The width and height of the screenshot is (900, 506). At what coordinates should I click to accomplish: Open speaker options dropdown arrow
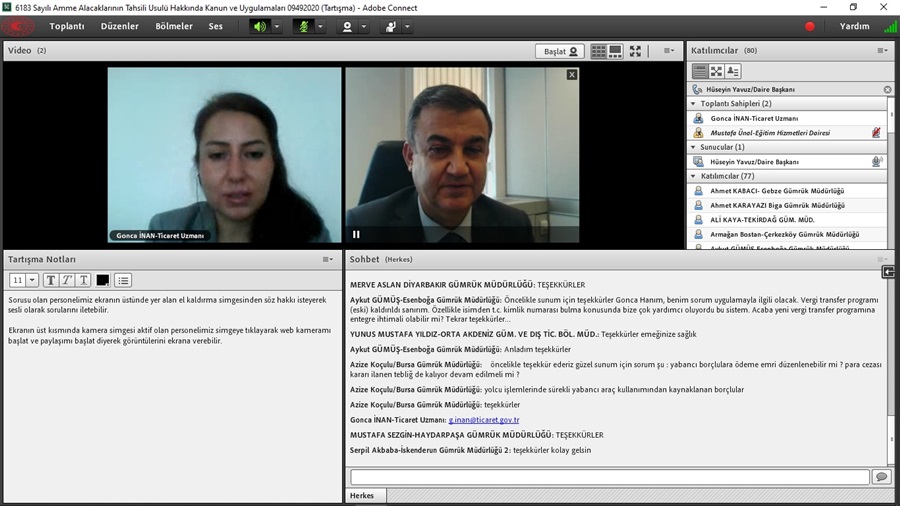coord(277,26)
